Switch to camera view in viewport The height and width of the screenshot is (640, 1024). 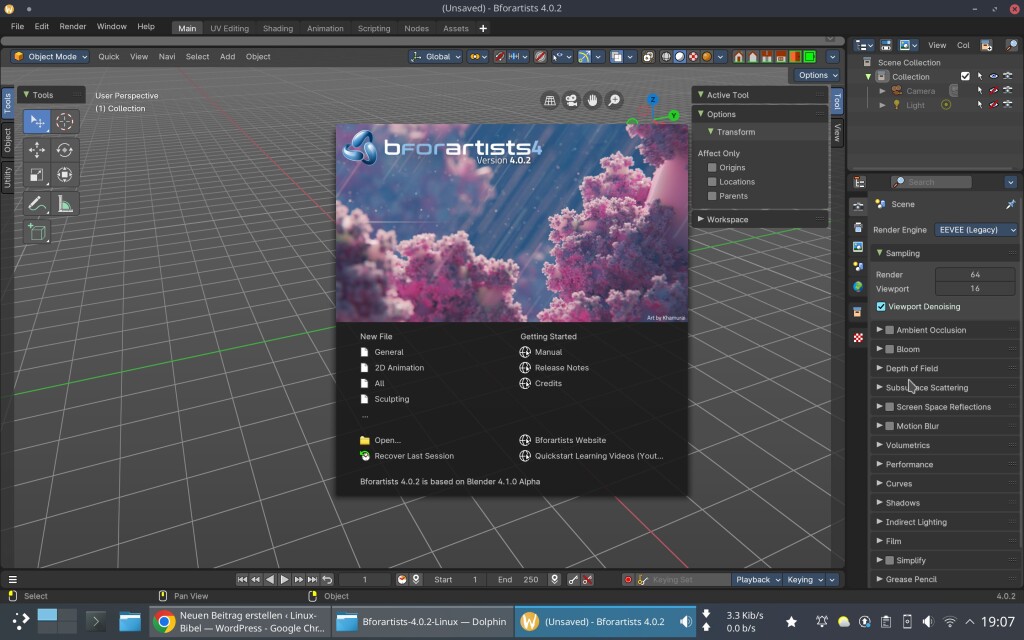(571, 100)
